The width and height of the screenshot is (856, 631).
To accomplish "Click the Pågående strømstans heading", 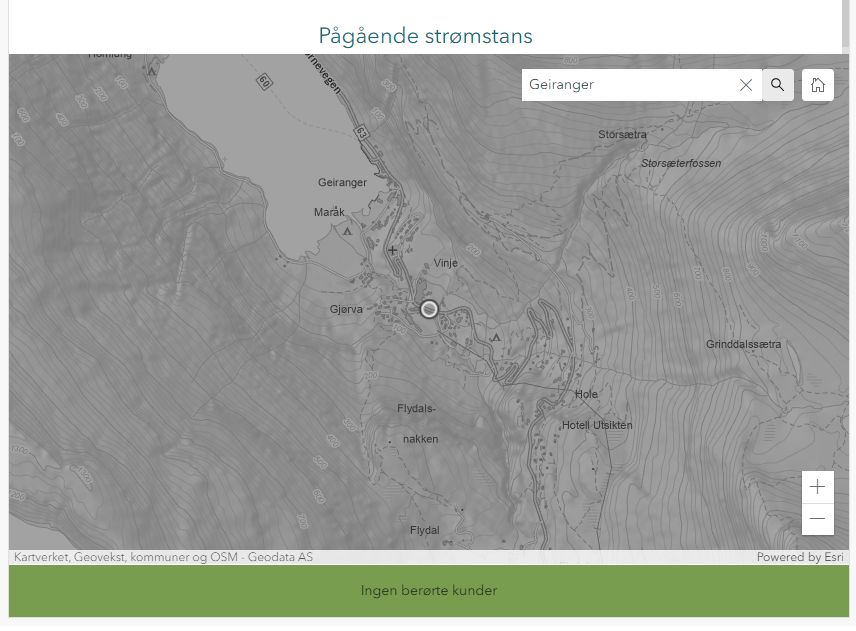I will [x=425, y=36].
